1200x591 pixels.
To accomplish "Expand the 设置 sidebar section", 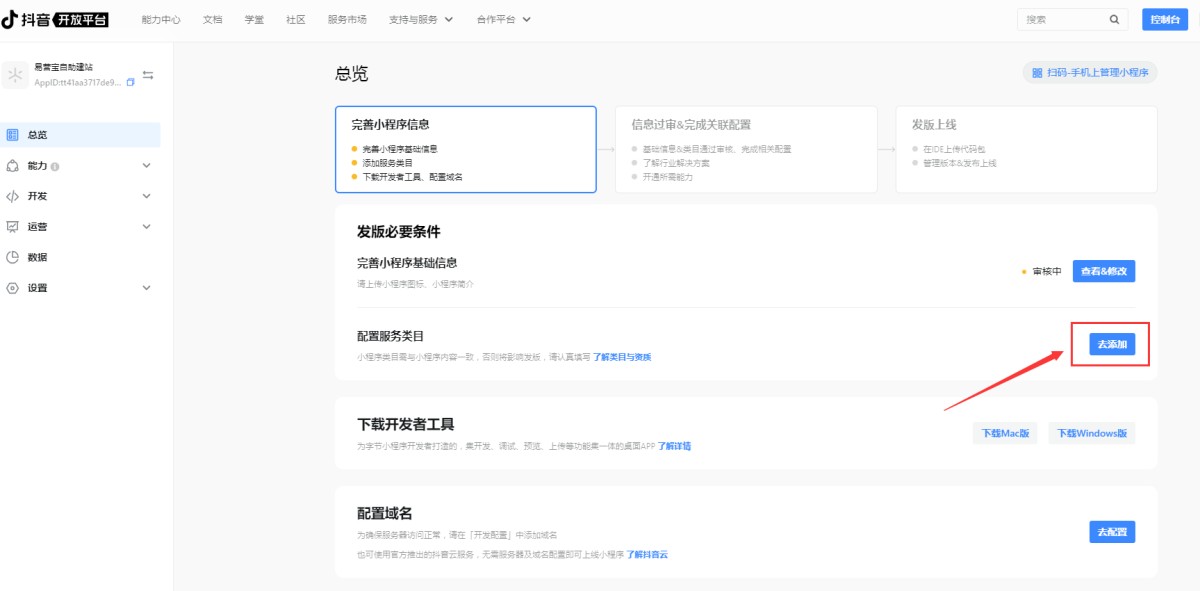I will pos(146,288).
